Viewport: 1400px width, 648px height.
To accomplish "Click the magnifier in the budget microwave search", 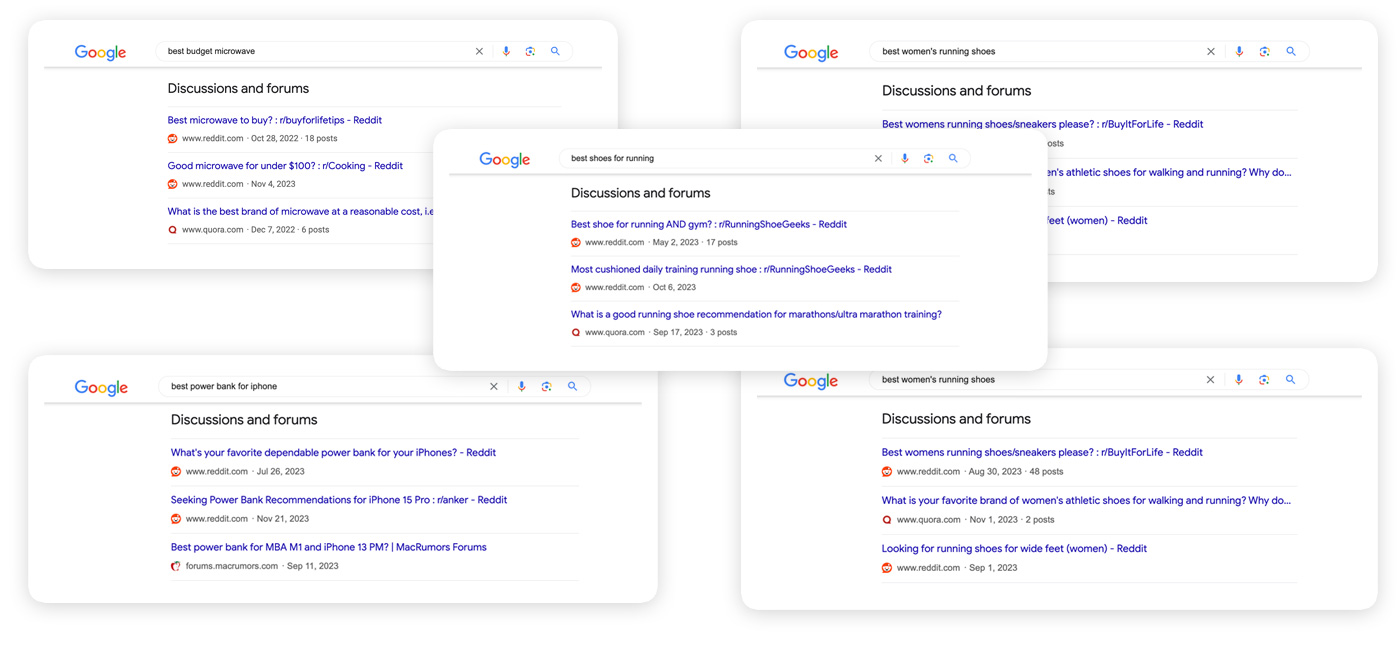I will click(x=556, y=51).
